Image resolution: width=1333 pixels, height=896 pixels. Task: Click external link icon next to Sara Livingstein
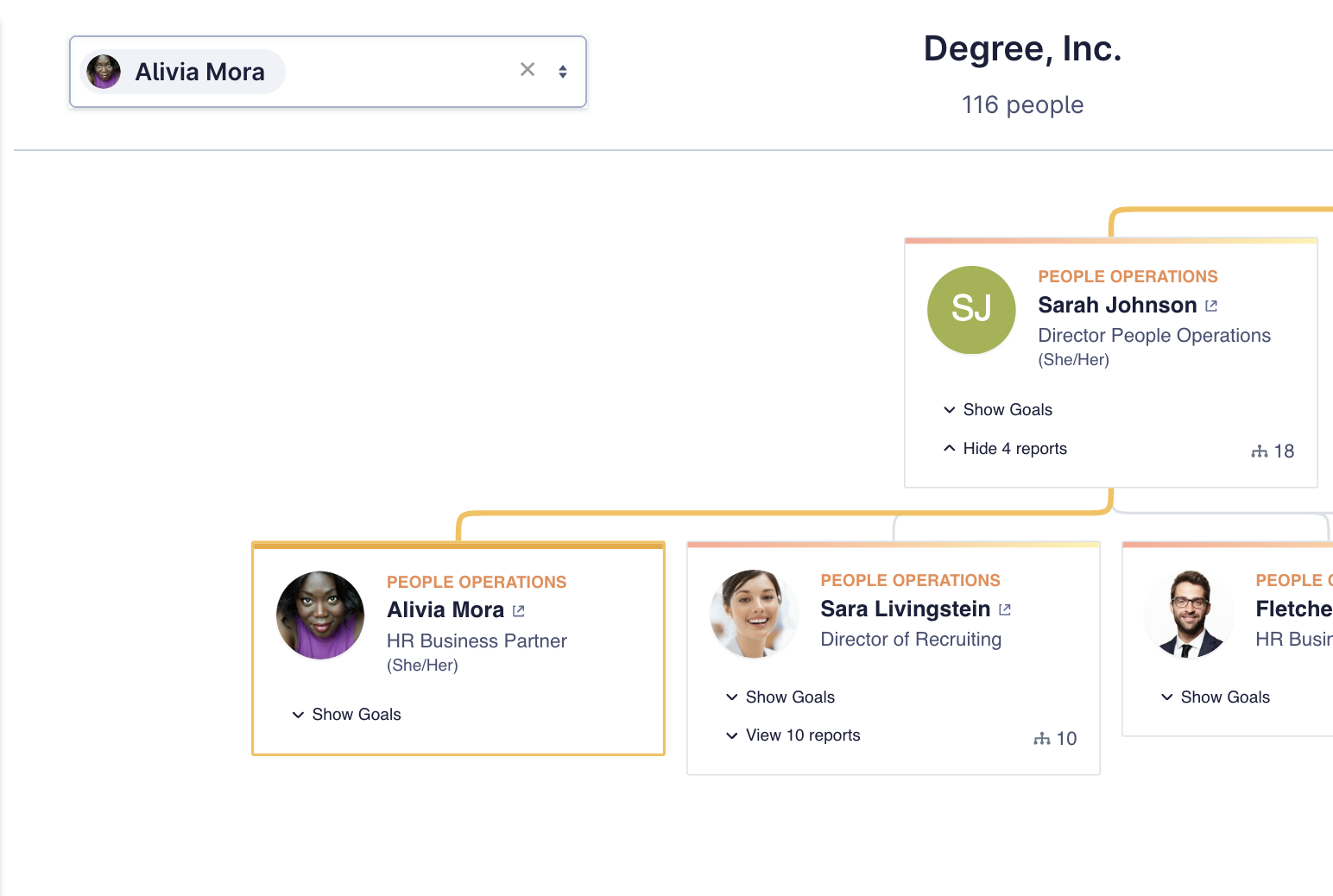click(x=1005, y=609)
